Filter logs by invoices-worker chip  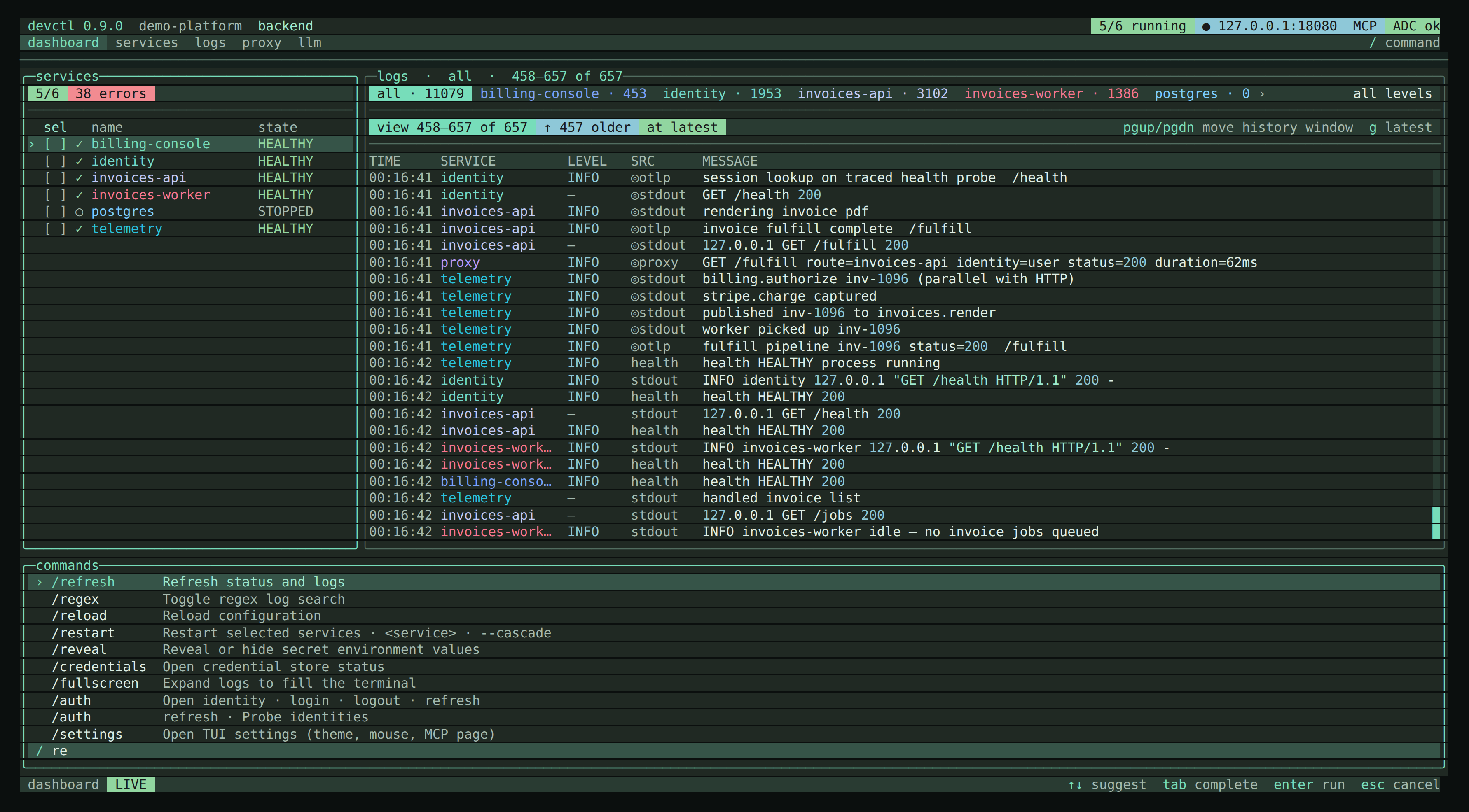[x=1051, y=93]
